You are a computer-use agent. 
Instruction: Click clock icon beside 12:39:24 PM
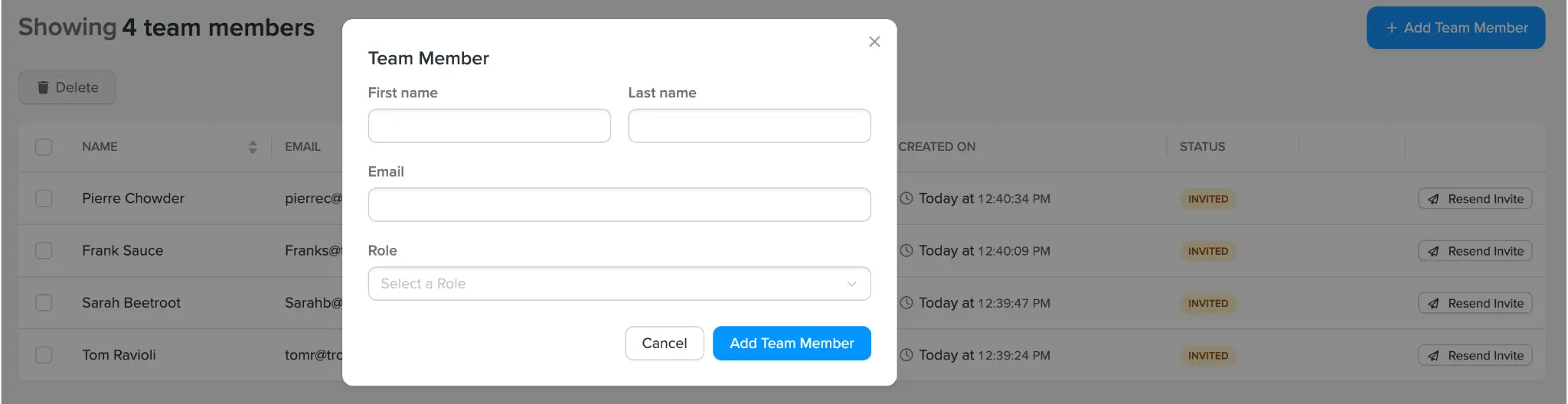[x=906, y=355]
